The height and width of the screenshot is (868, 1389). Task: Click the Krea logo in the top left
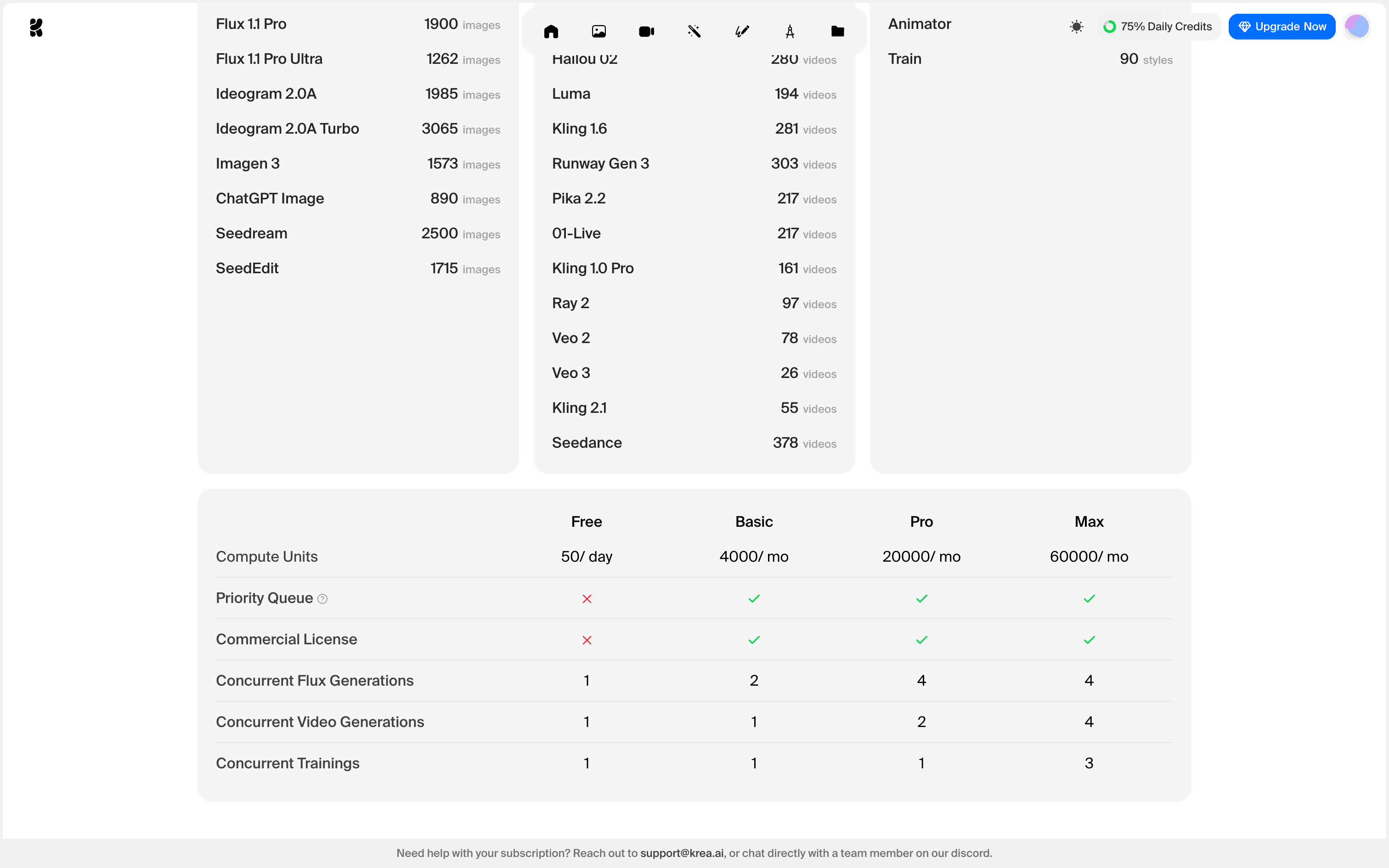pos(35,28)
